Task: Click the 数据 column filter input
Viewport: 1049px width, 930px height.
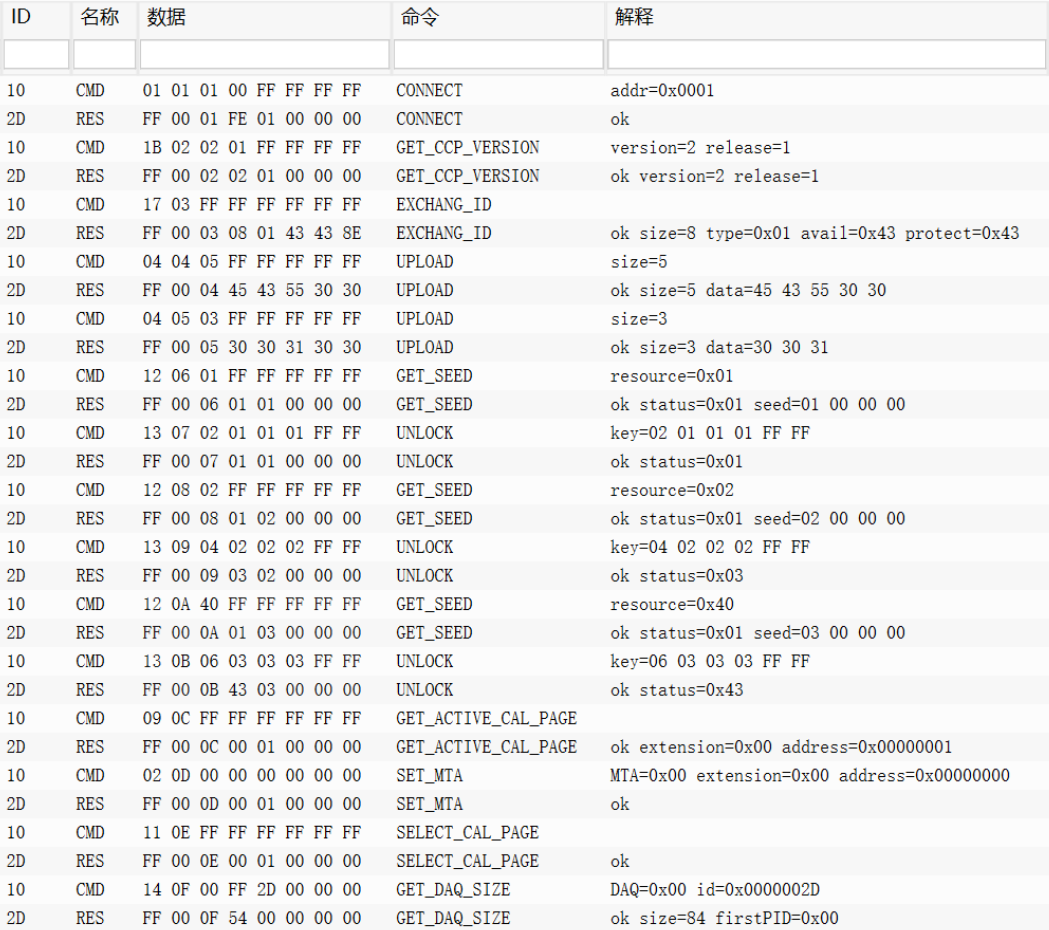Action: point(264,54)
